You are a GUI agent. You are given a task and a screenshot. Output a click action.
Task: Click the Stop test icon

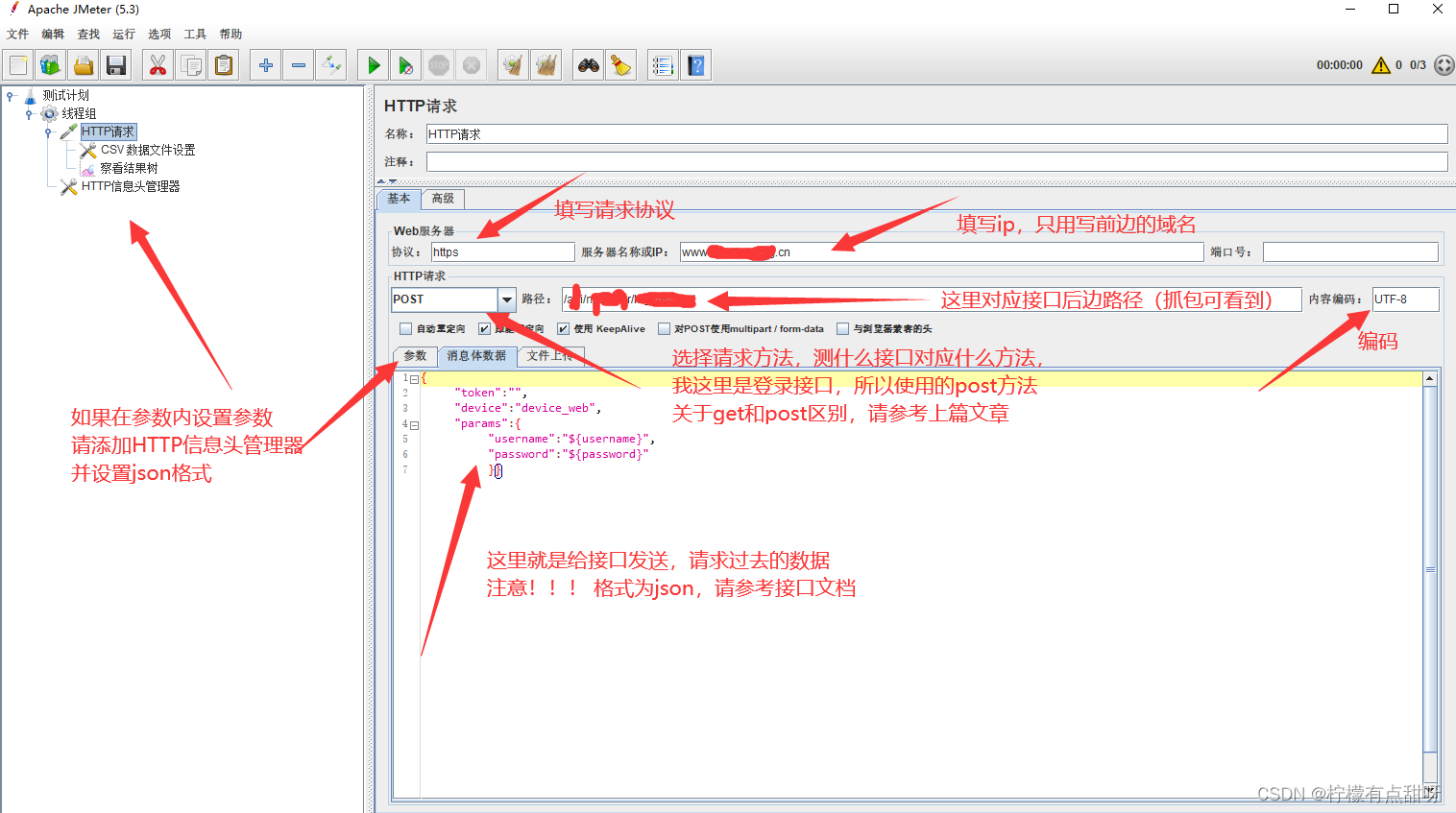pyautogui.click(x=439, y=65)
